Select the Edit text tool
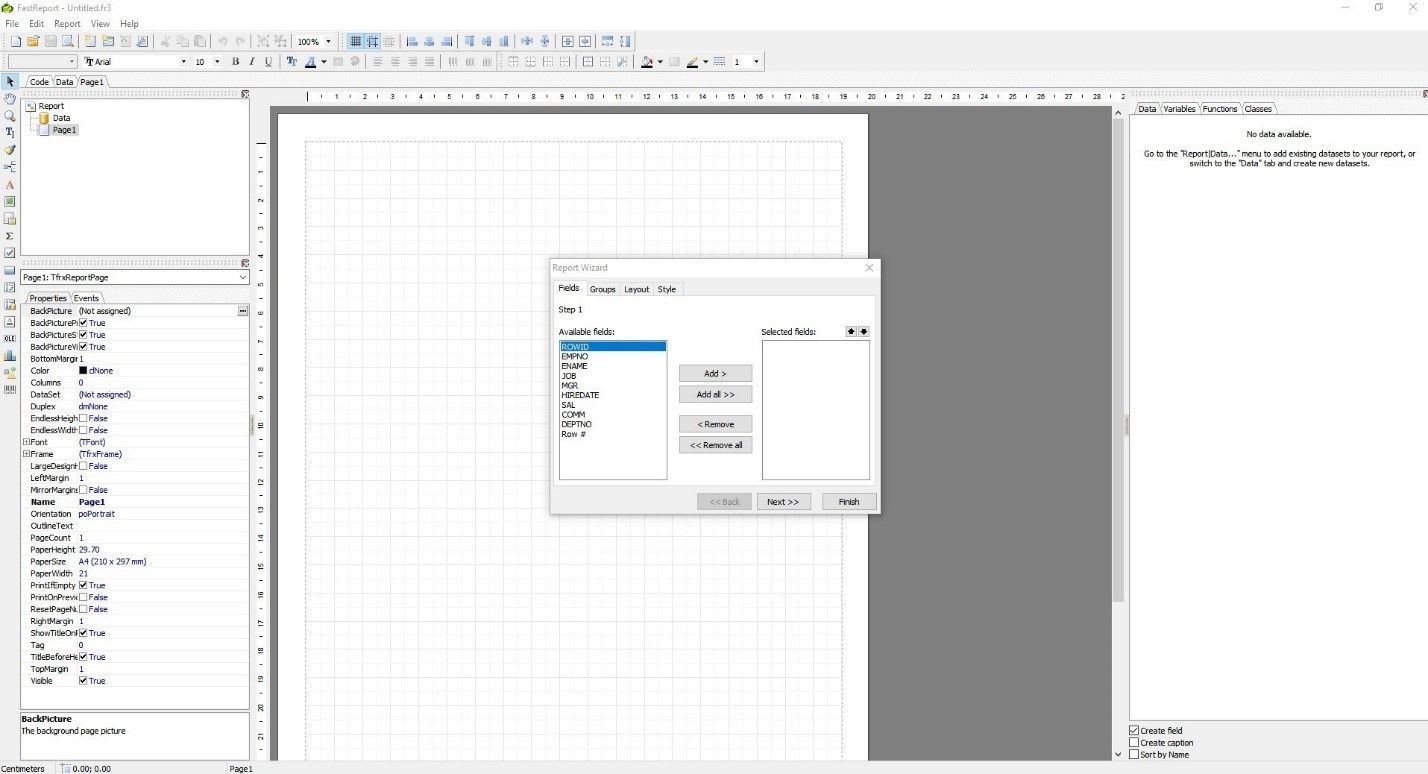 pos(10,132)
